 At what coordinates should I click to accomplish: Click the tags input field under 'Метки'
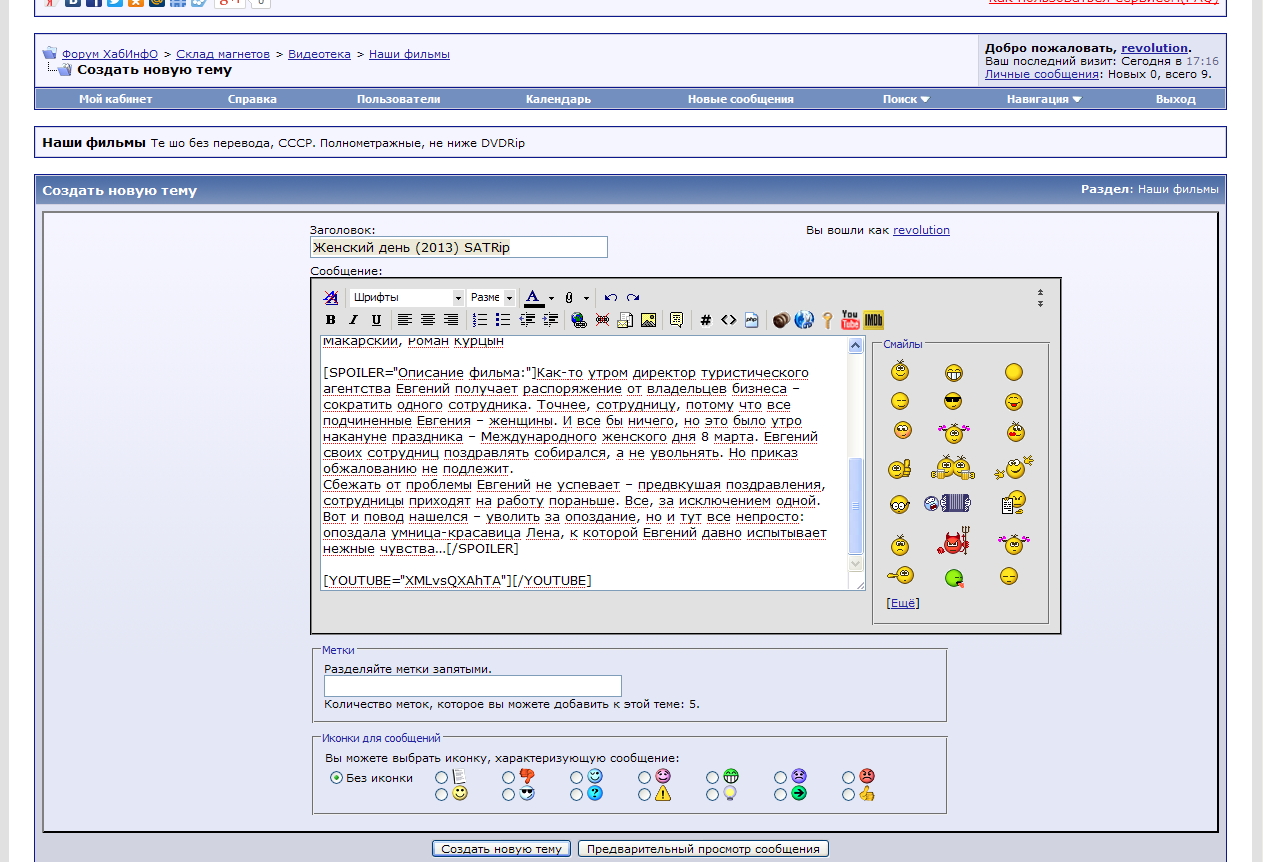pos(472,686)
